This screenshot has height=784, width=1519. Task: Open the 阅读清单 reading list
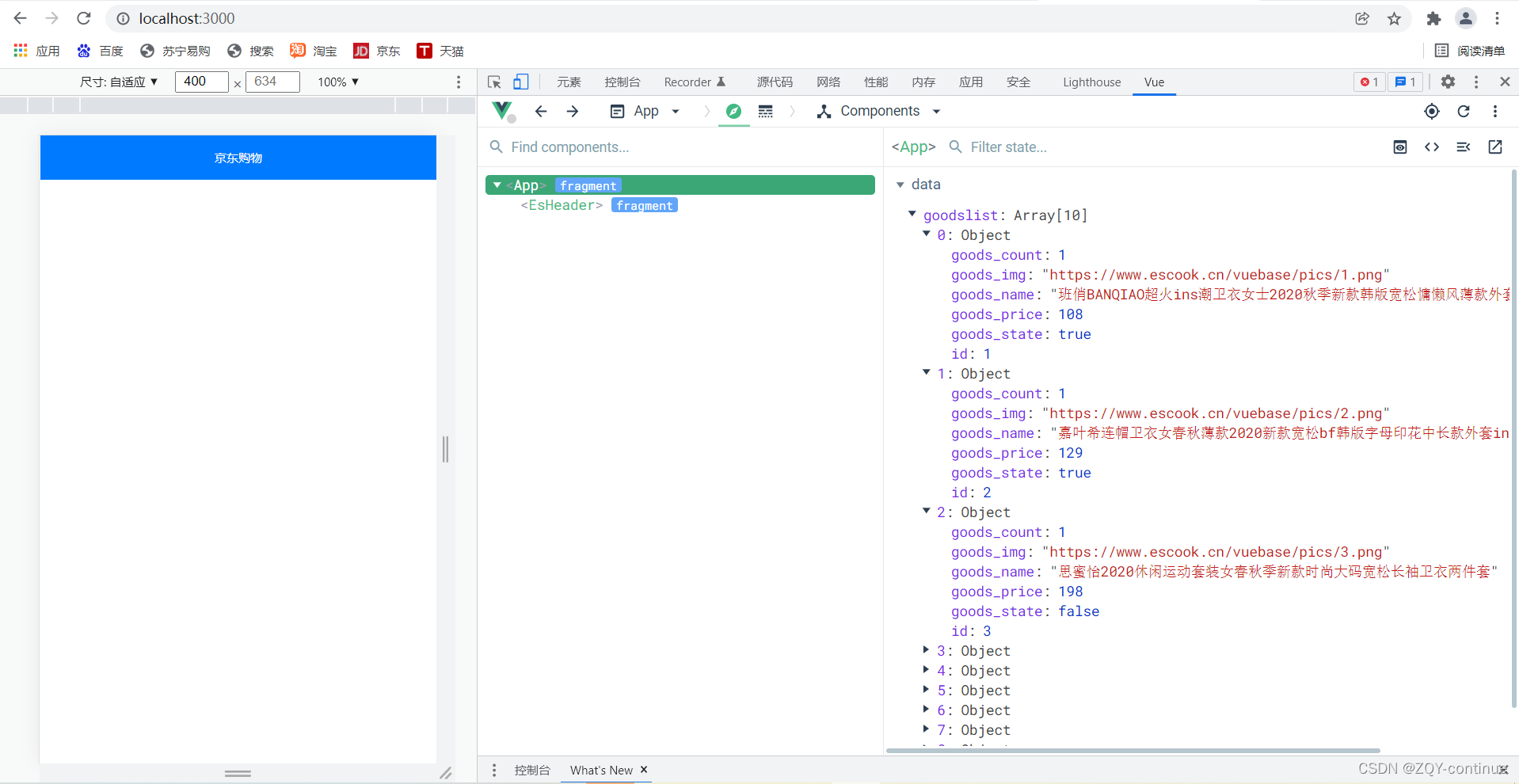point(1470,51)
